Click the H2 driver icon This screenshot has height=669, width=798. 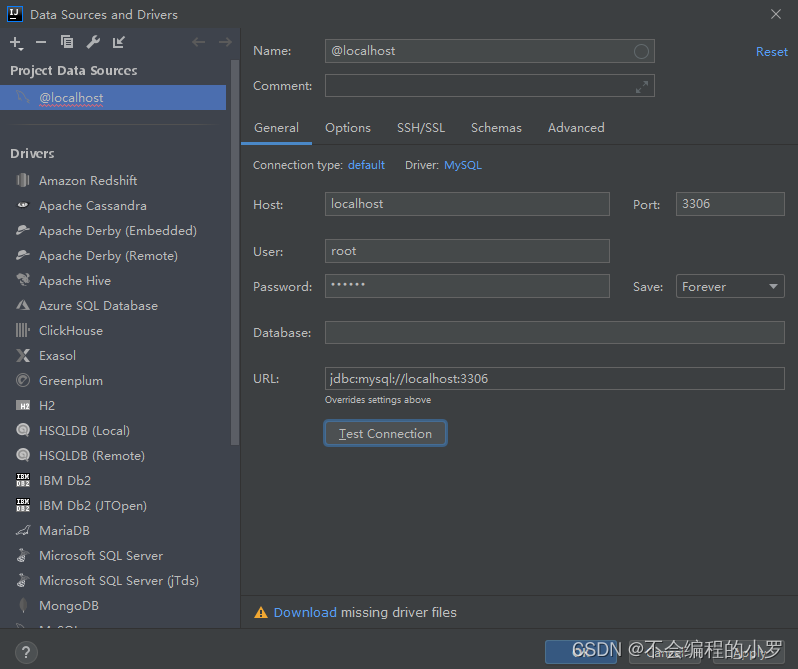point(22,405)
